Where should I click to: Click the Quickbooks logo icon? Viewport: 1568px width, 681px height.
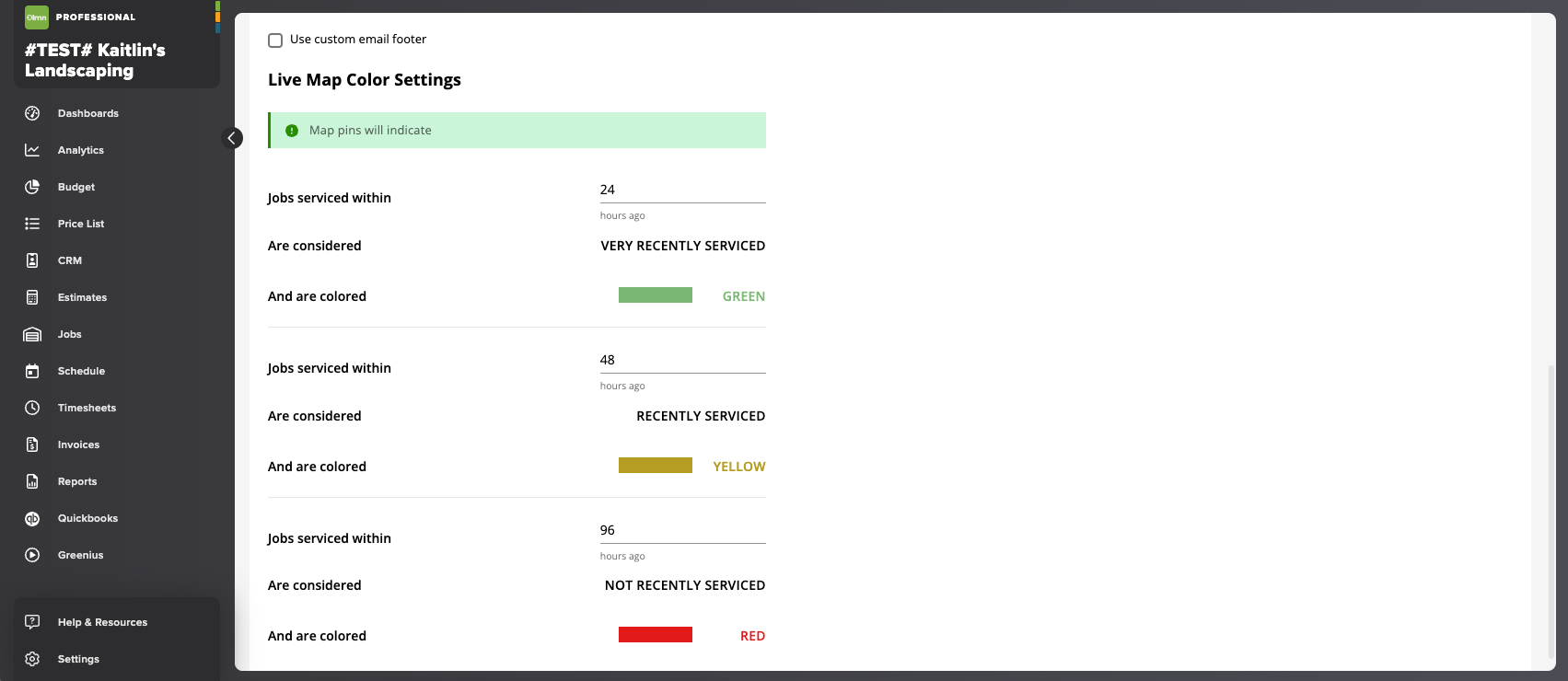[x=32, y=518]
